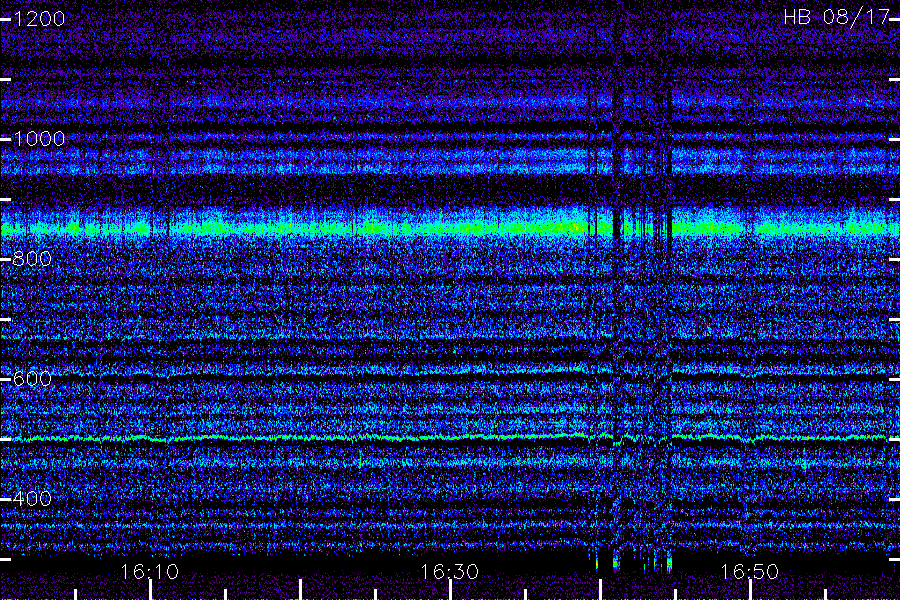The height and width of the screenshot is (600, 900).
Task: Click the 800 frequency axis label
Action: pyautogui.click(x=32, y=259)
